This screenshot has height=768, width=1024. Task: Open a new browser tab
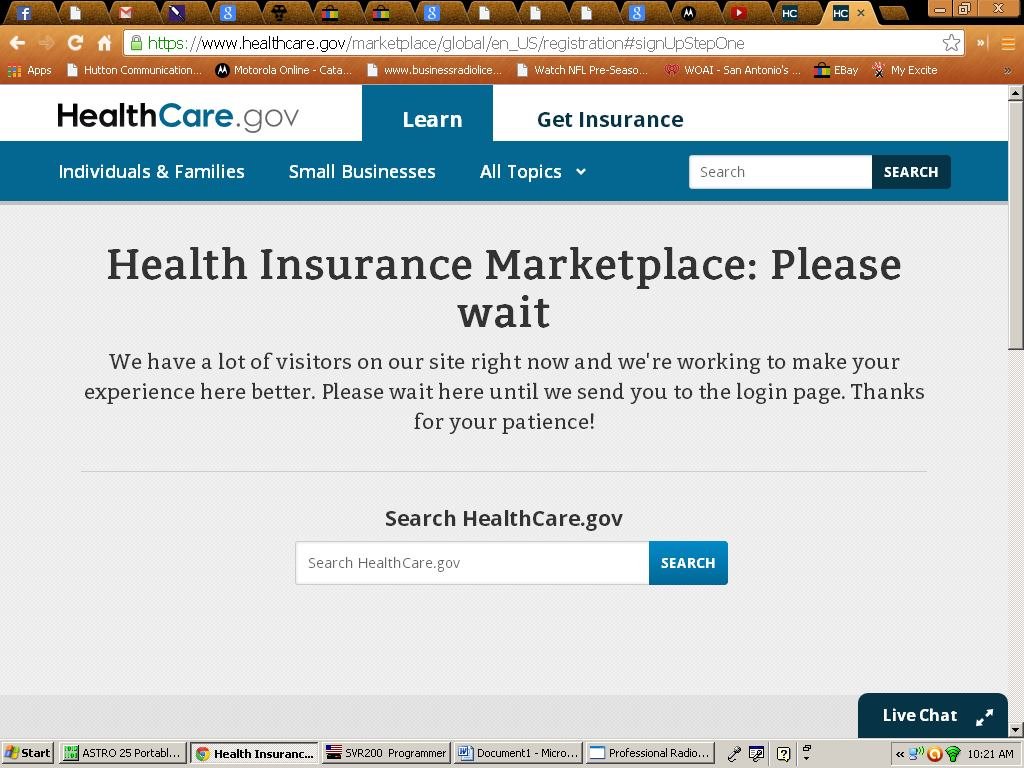coord(894,13)
